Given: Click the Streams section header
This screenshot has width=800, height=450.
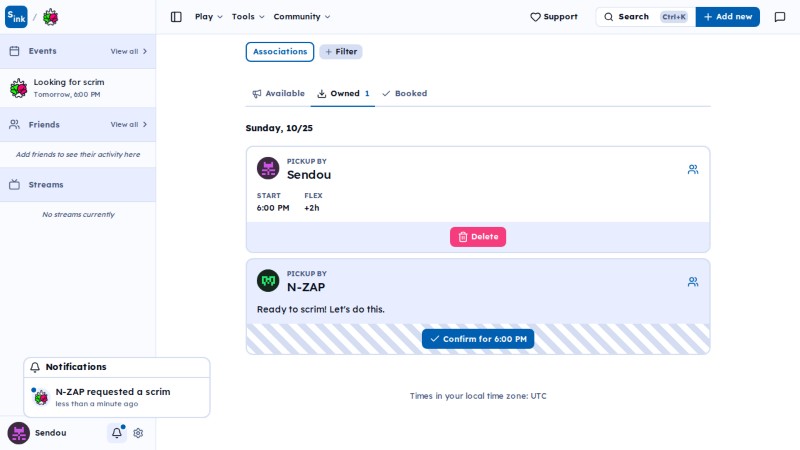Looking at the screenshot, I should 78,185.
